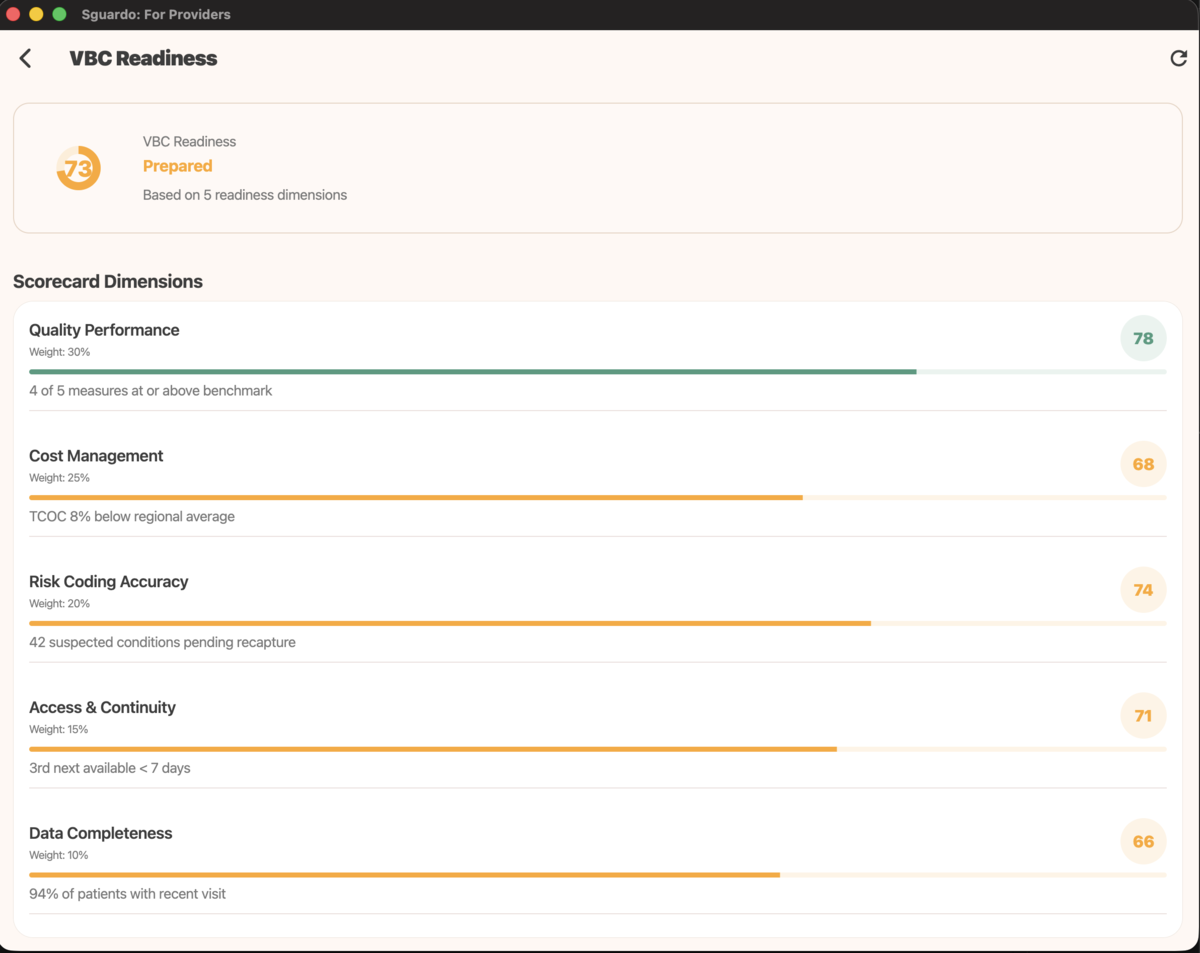The height and width of the screenshot is (953, 1200).
Task: Select the Quality Performance score badge 78
Action: [1143, 338]
